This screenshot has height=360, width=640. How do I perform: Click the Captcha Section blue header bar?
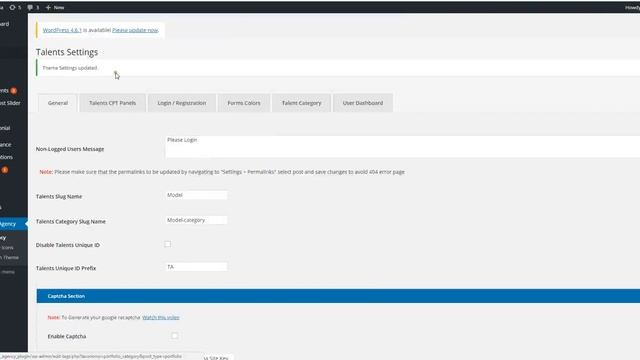[338, 296]
